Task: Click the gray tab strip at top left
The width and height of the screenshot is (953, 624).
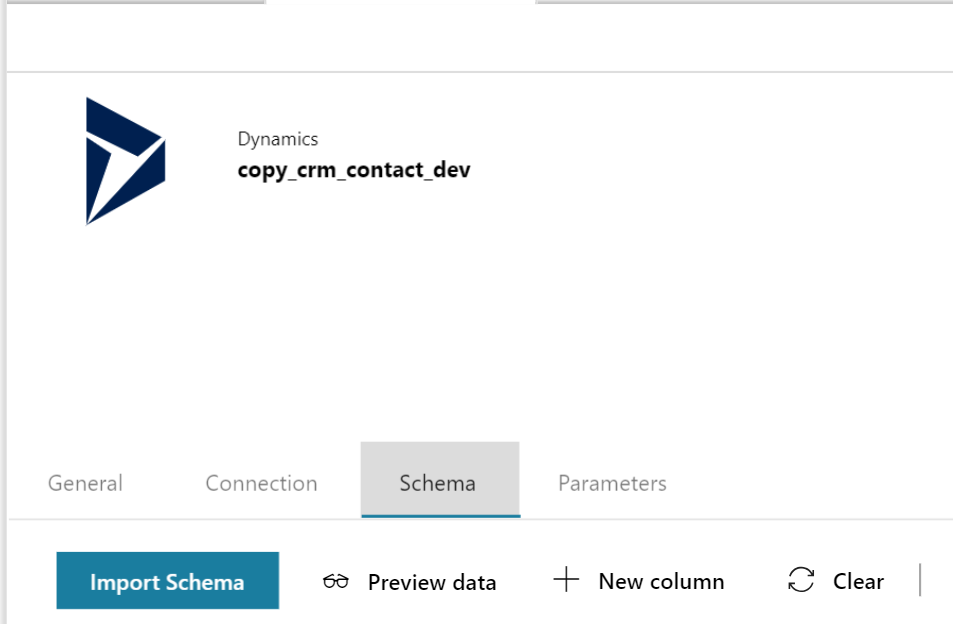Action: tap(135, 2)
